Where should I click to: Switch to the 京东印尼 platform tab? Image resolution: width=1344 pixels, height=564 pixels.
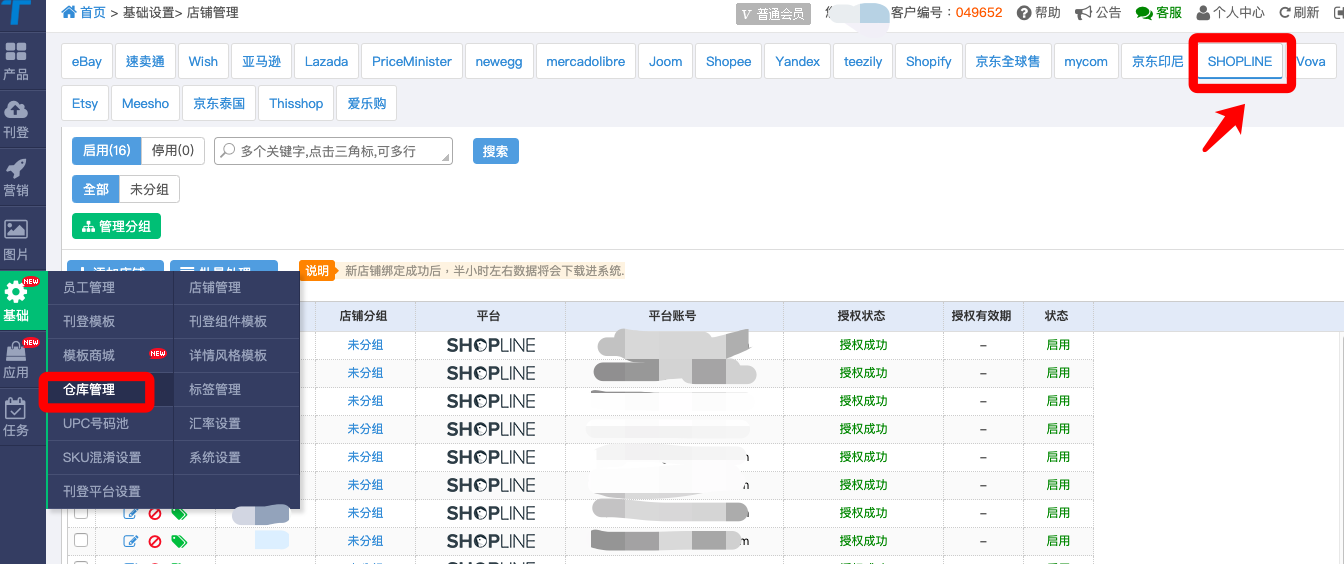[1157, 61]
